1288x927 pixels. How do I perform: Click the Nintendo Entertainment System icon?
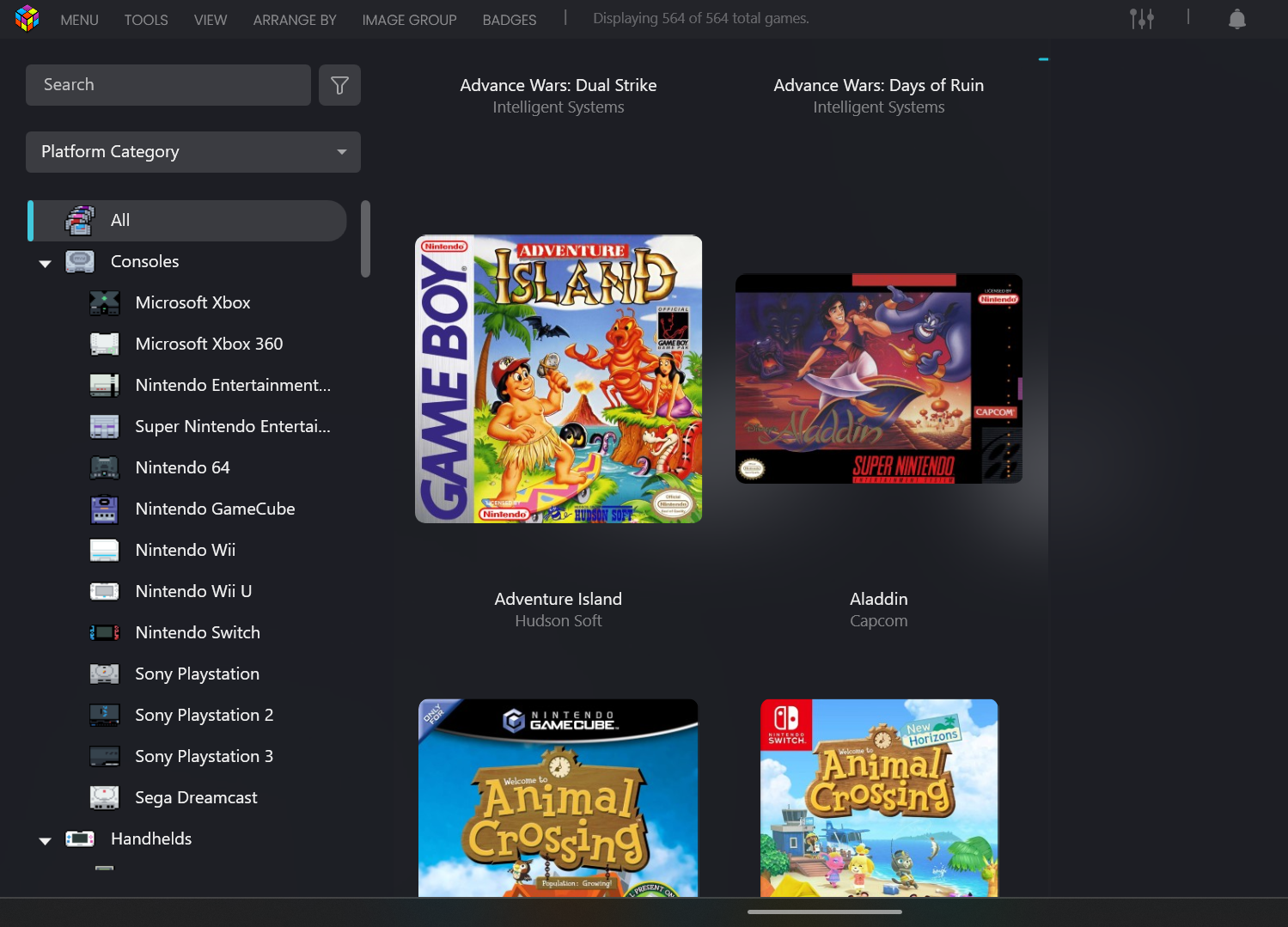[105, 385]
